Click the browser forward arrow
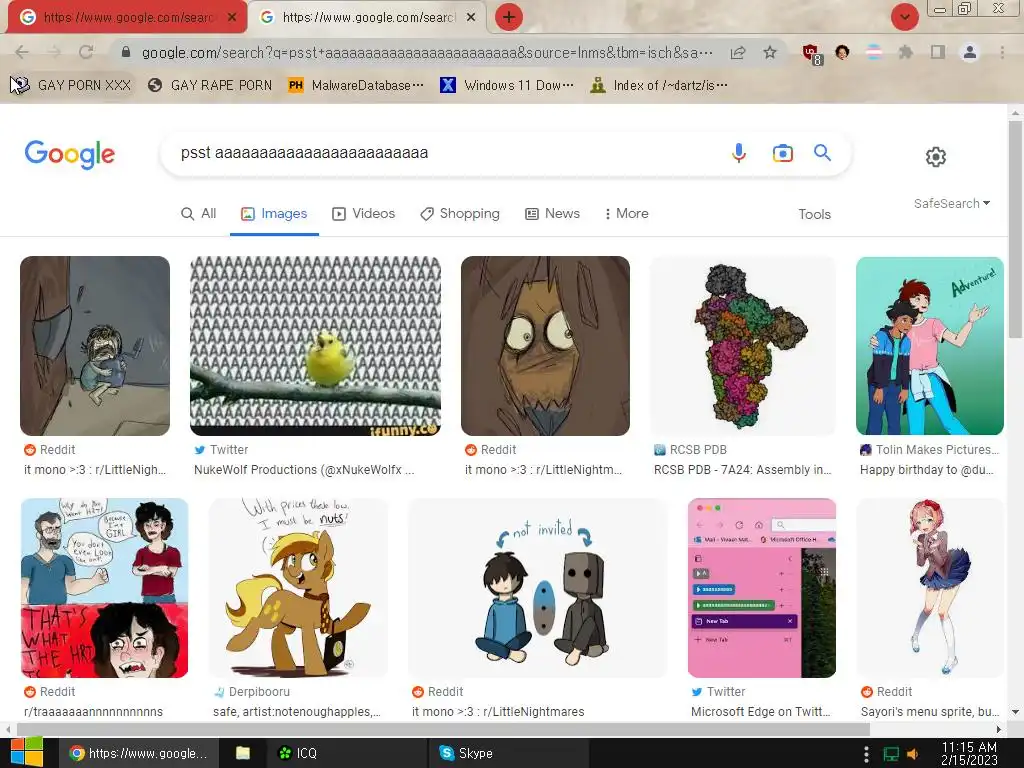The width and height of the screenshot is (1024, 768). 54,52
